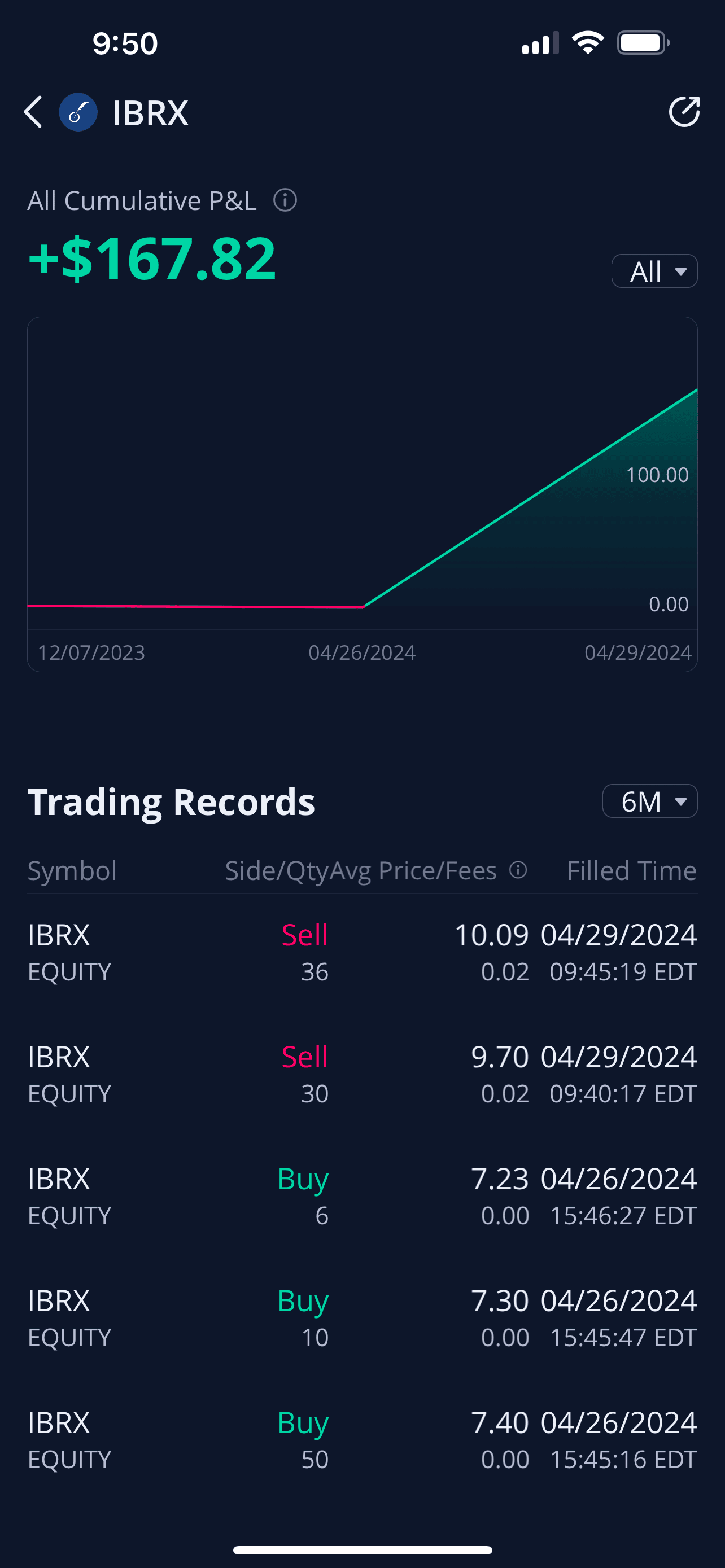Image resolution: width=725 pixels, height=1568 pixels.
Task: Tap the back arrow icon
Action: [33, 113]
